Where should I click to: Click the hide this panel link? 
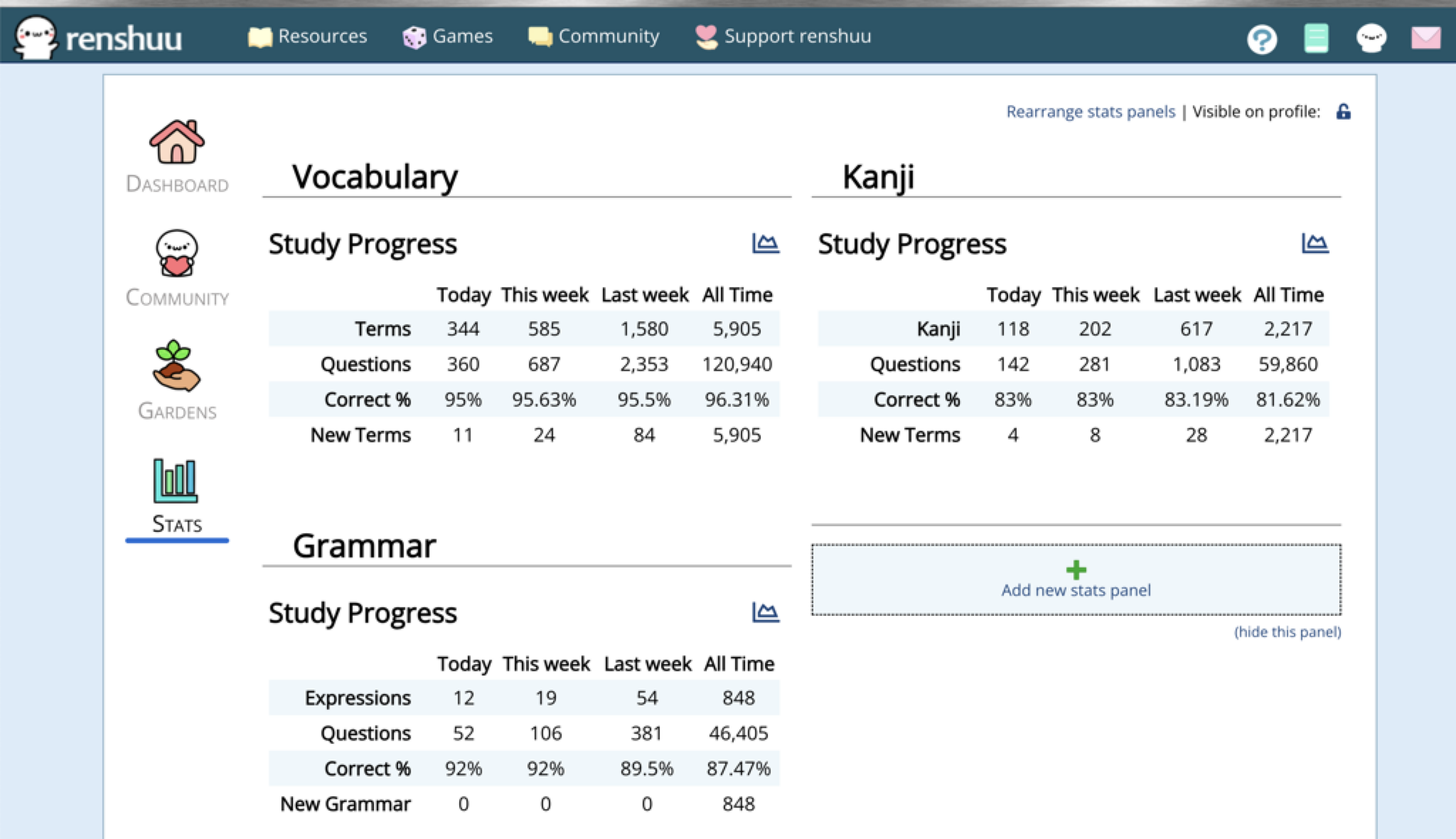pyautogui.click(x=1287, y=632)
